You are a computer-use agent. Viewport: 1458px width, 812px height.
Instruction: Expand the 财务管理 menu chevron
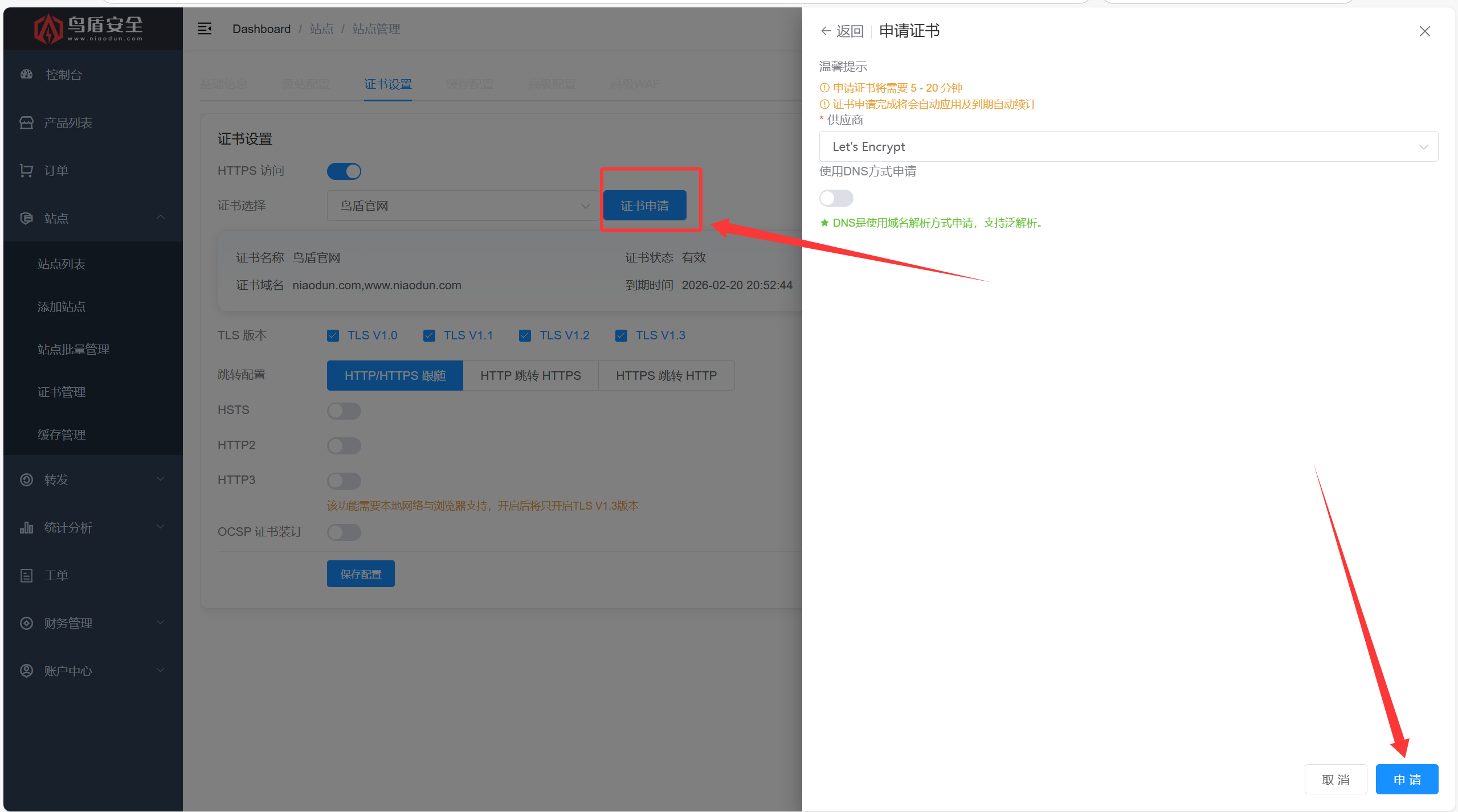point(161,622)
